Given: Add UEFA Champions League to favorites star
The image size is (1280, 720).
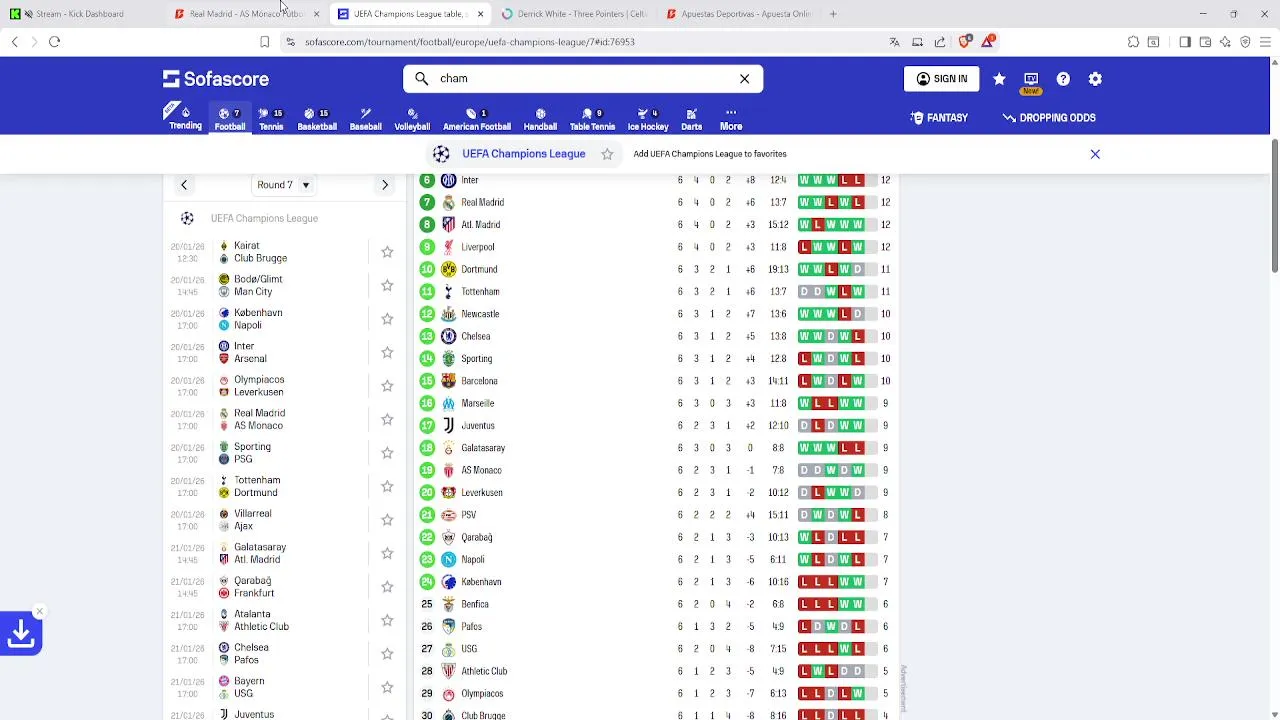Looking at the screenshot, I should tap(607, 154).
